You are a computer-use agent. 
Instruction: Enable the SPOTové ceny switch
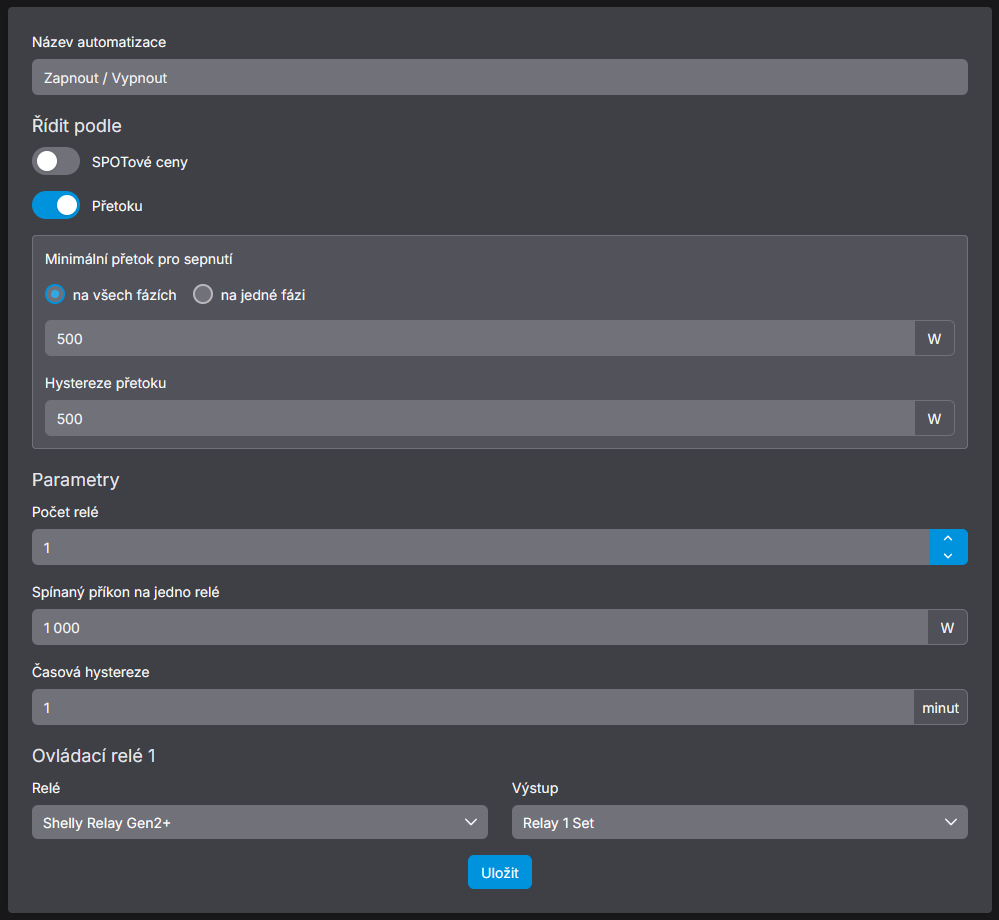56,161
